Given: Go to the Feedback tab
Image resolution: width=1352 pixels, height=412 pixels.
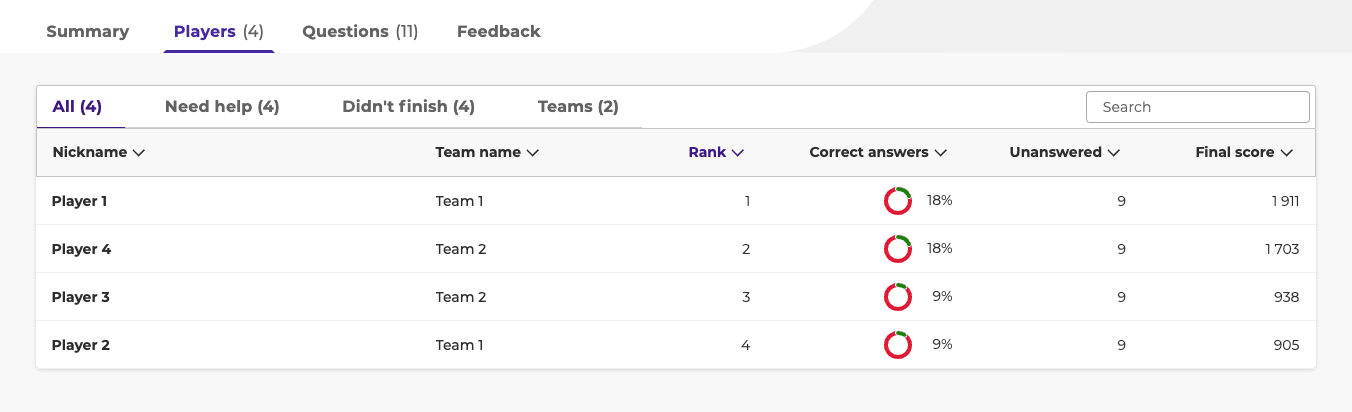Looking at the screenshot, I should [x=498, y=31].
